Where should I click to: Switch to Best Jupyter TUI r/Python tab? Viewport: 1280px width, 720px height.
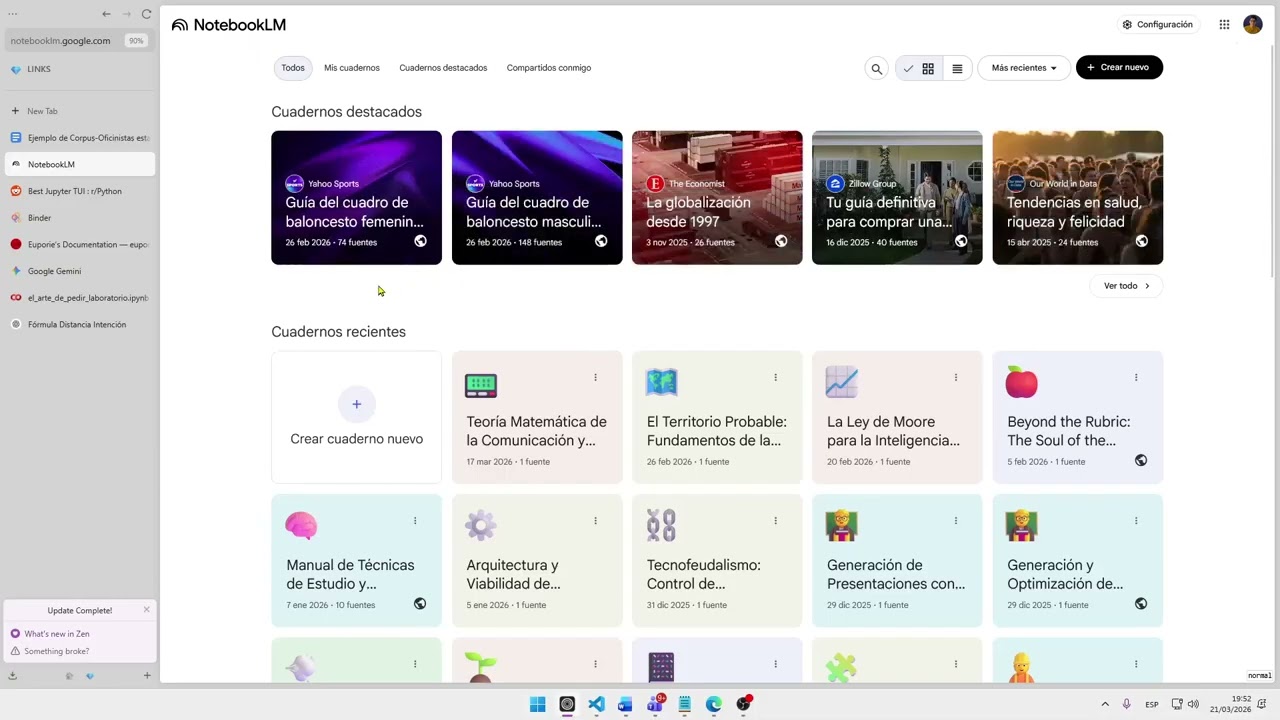tap(80, 191)
